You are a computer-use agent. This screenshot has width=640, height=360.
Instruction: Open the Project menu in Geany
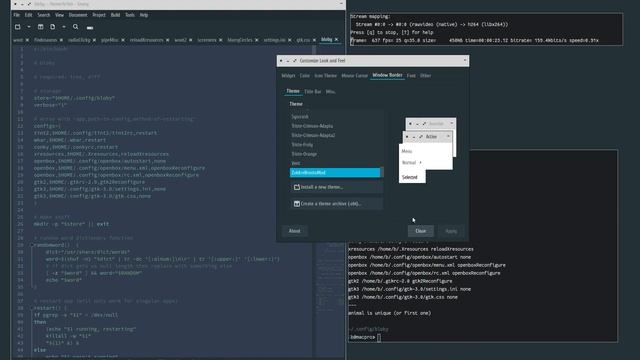(x=99, y=15)
